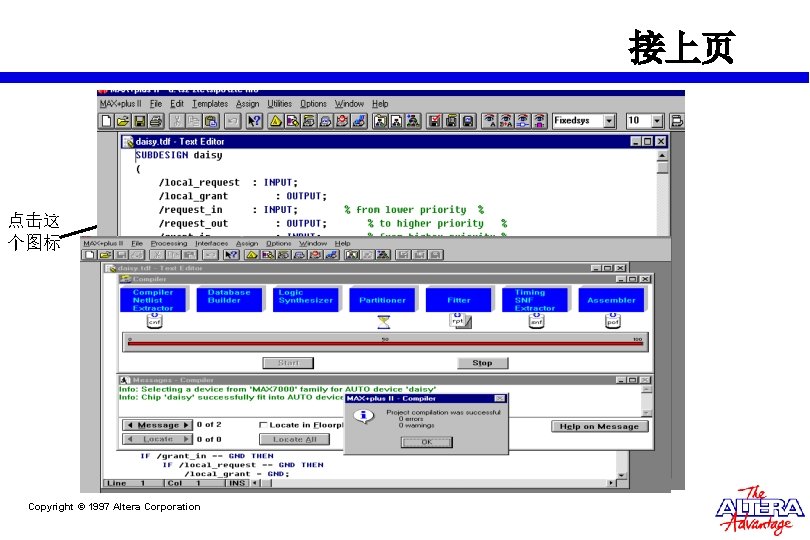
Task: Open the Fixedsys font dropdown
Action: [610, 121]
